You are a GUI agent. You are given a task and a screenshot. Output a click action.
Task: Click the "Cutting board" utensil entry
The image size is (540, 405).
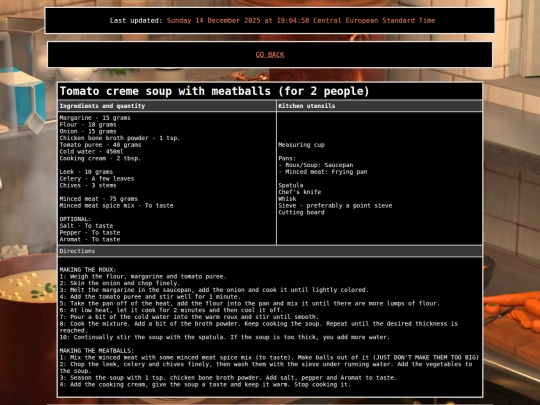[x=301, y=212]
